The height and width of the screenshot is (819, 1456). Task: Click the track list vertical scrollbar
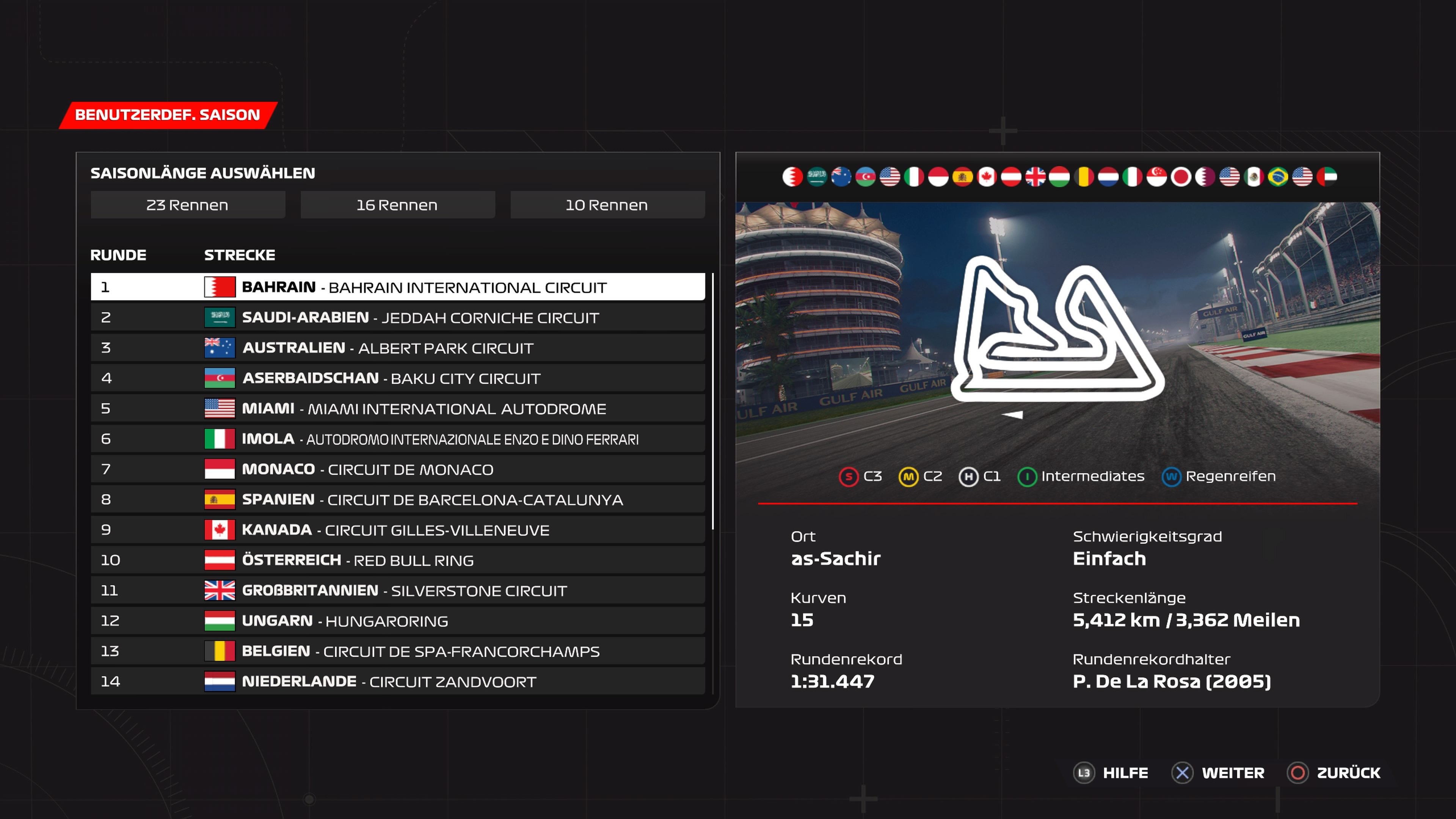[x=713, y=401]
